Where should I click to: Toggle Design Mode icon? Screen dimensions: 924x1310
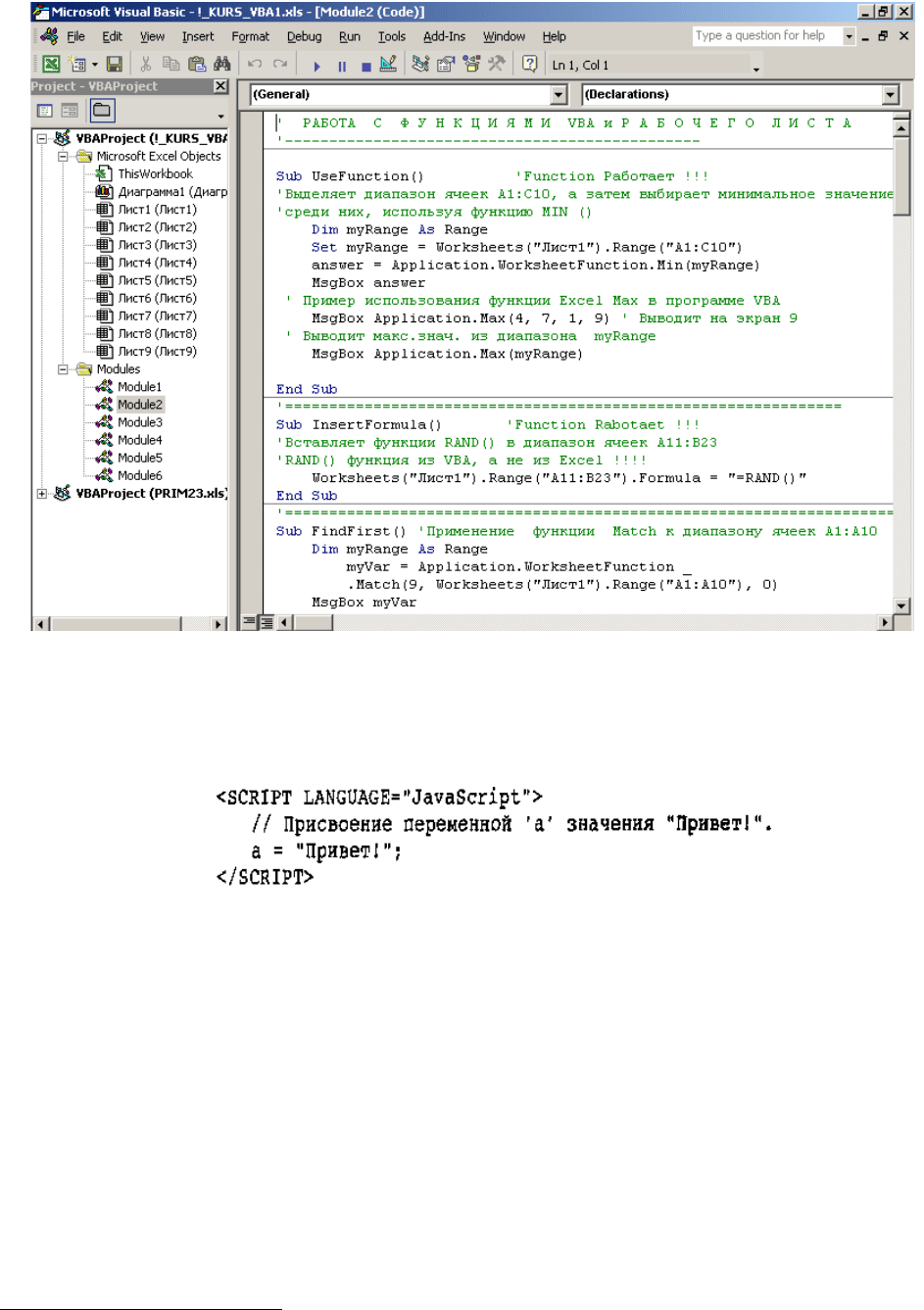pos(388,65)
